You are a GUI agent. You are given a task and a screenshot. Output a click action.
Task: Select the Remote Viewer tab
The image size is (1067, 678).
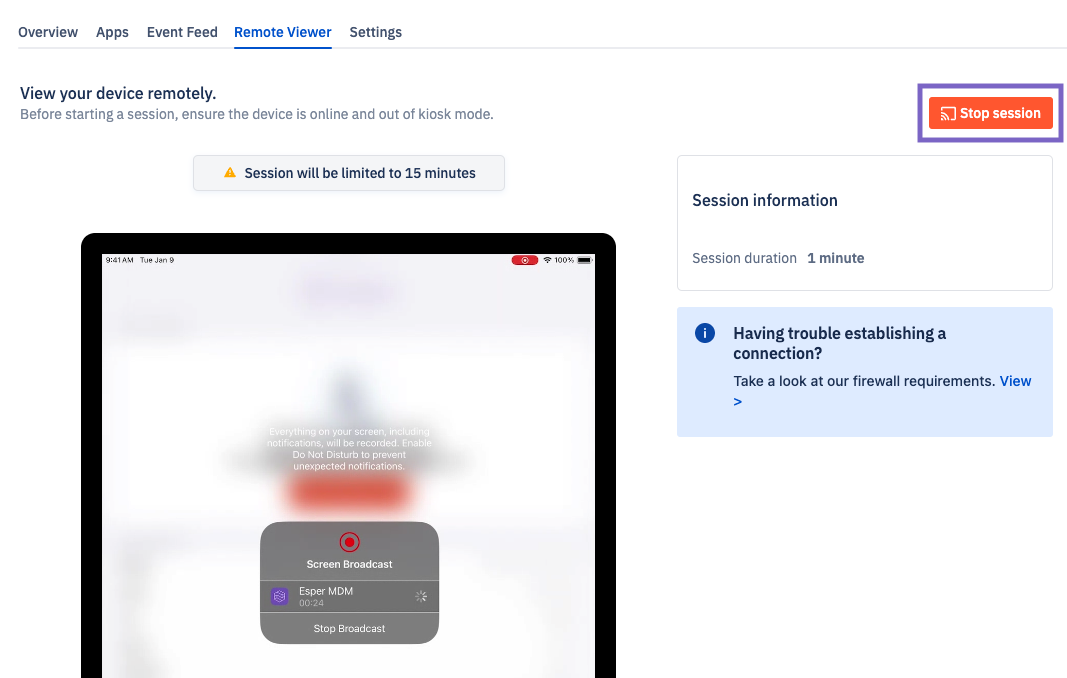[283, 32]
